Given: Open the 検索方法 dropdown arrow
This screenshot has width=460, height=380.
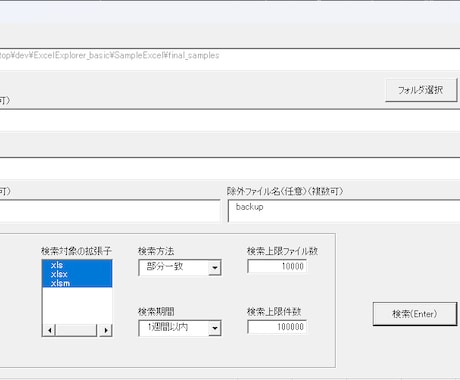Looking at the screenshot, I should pos(215,268).
